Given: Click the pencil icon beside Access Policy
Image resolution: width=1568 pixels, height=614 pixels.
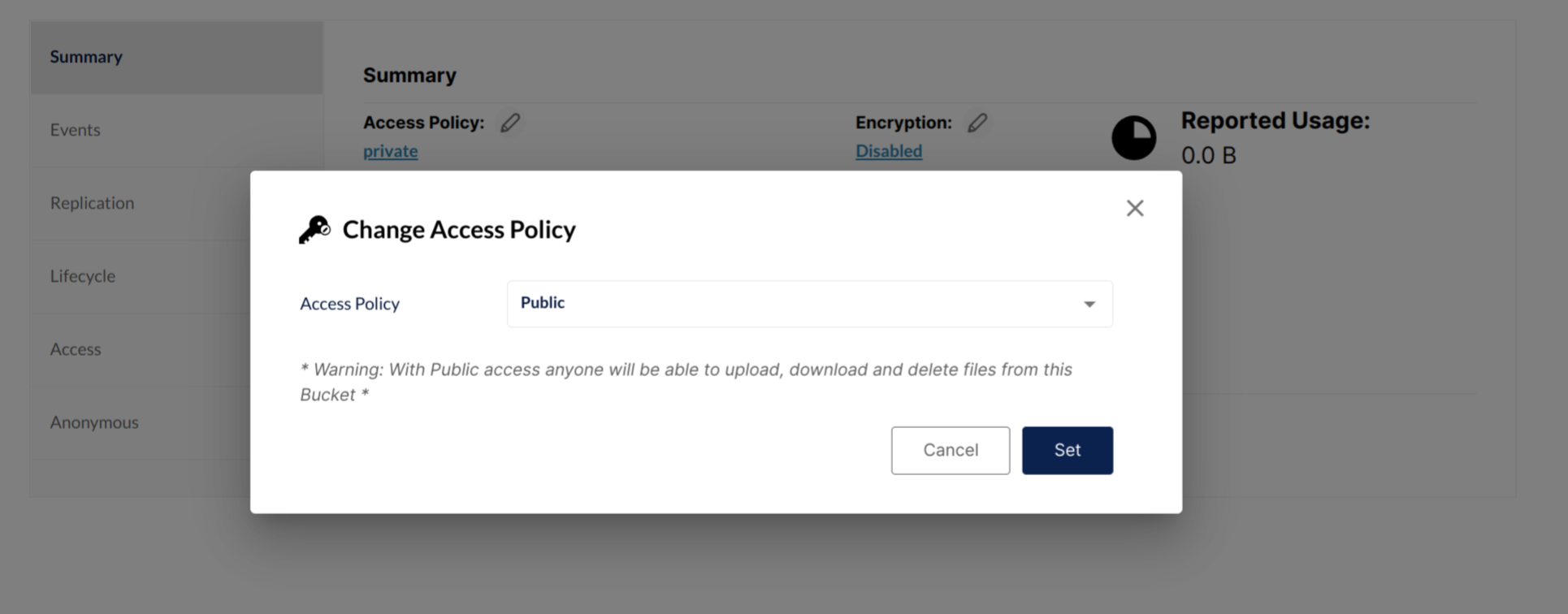Looking at the screenshot, I should [x=510, y=123].
